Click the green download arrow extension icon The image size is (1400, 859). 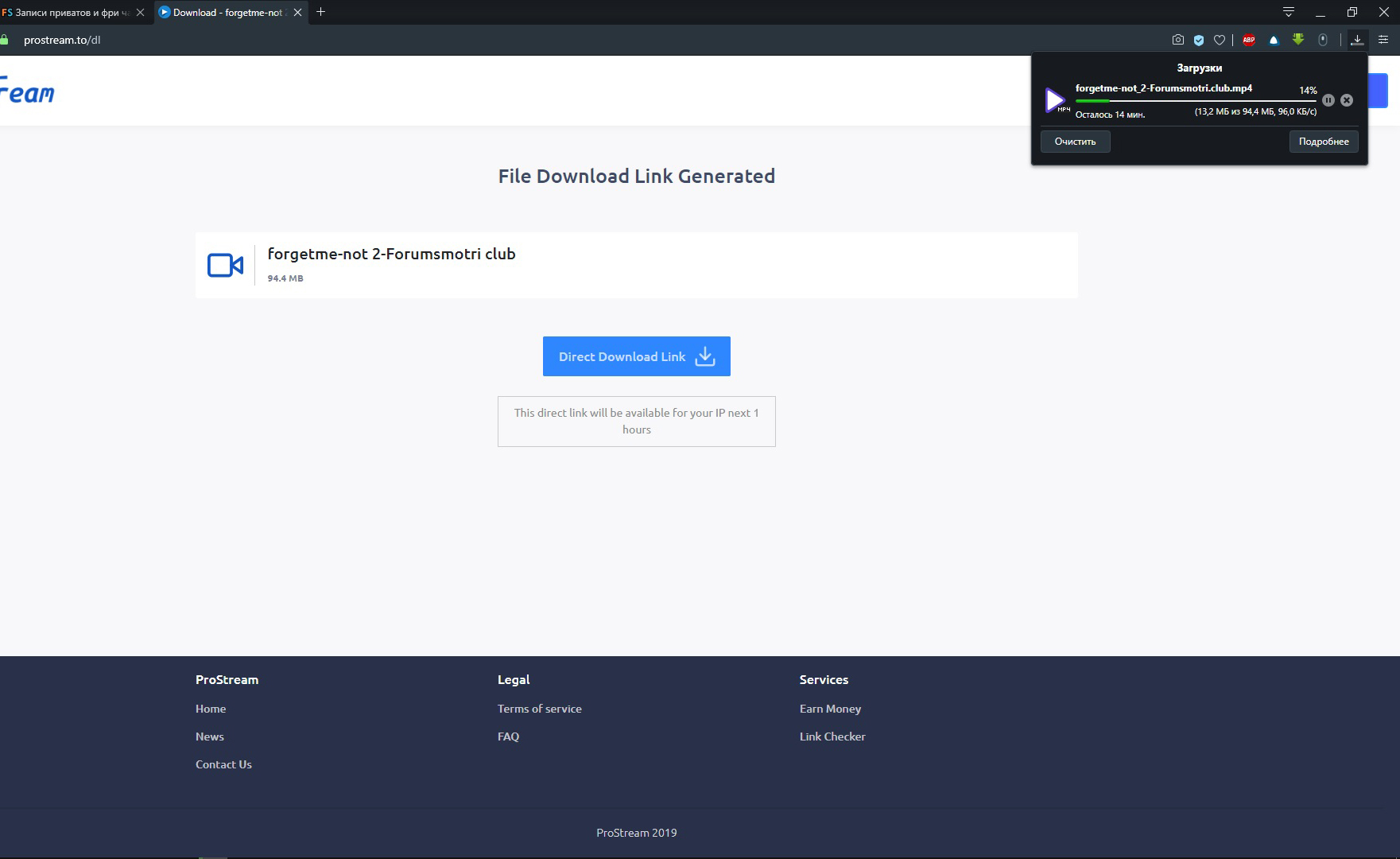point(1298,40)
